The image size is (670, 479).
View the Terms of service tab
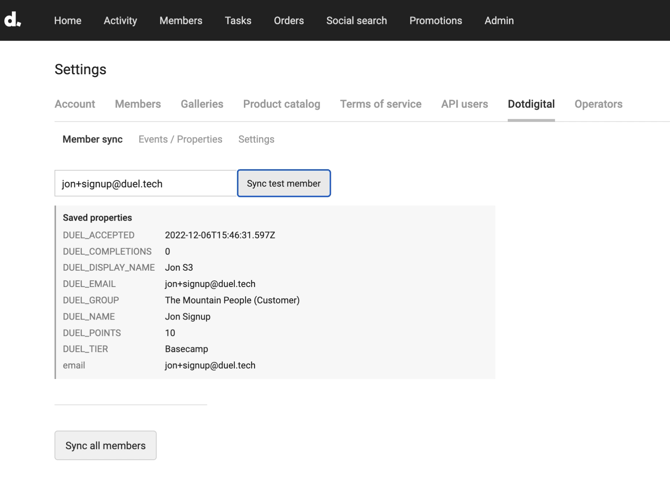(x=380, y=104)
